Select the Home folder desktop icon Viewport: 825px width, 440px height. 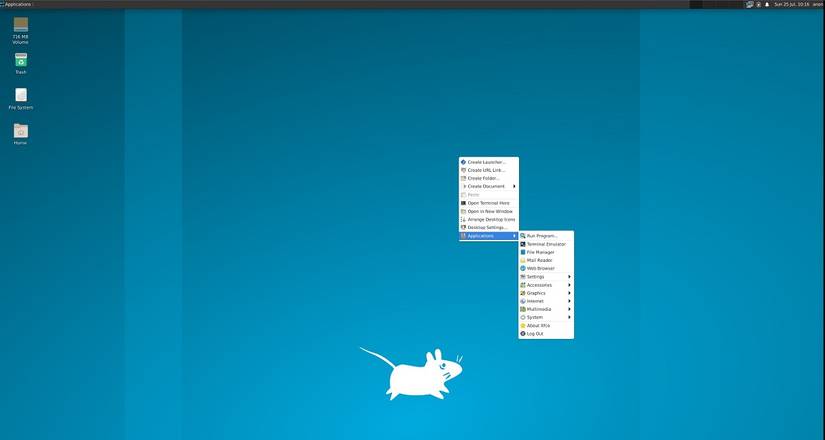coord(21,134)
